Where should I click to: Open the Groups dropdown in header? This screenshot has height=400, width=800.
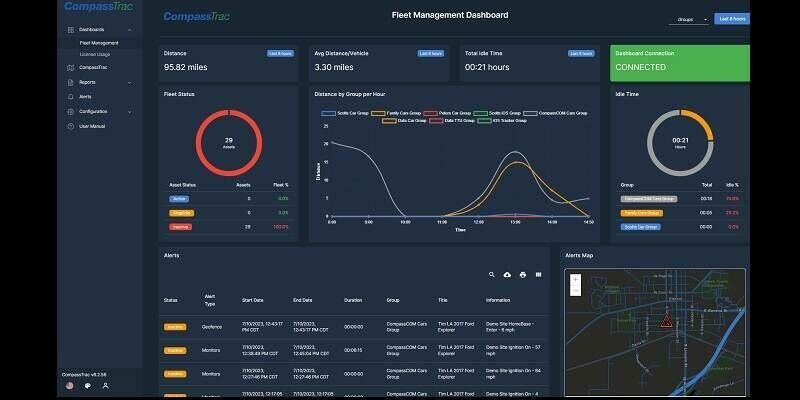(689, 19)
